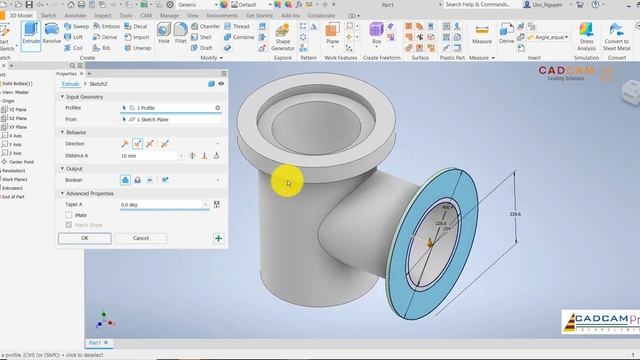Open the Annotate ribbon tab
The width and height of the screenshot is (640, 360).
point(75,16)
